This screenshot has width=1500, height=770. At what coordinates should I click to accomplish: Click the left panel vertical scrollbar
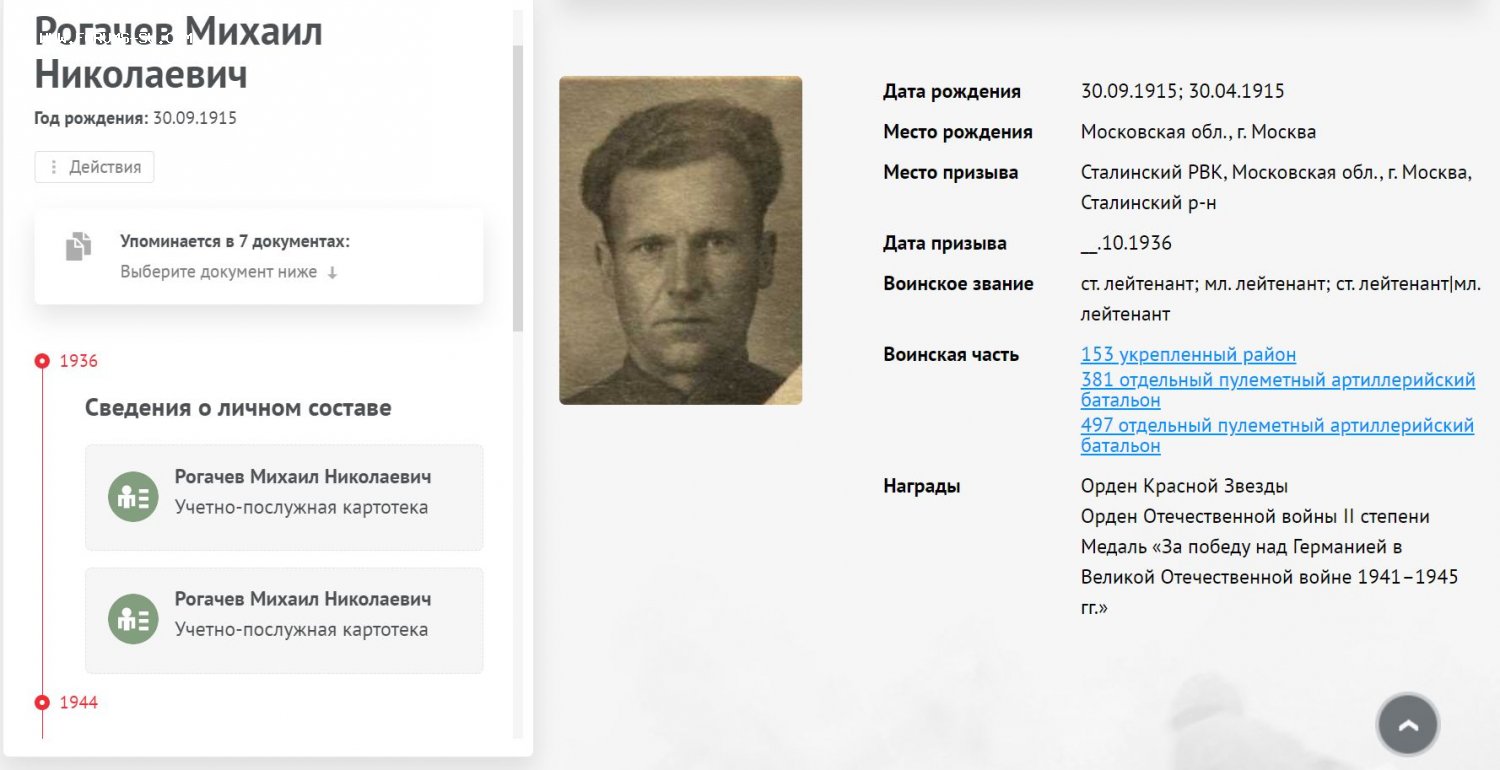[x=518, y=188]
